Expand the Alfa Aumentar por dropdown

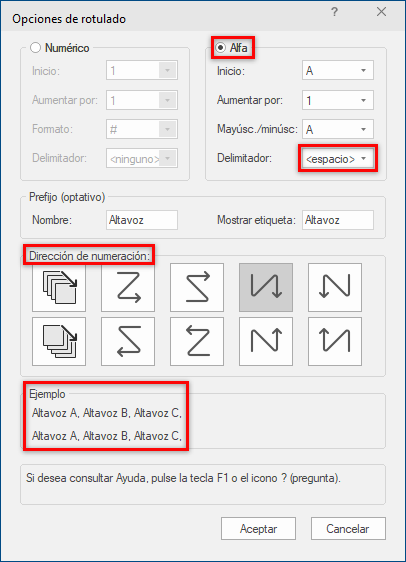click(x=338, y=100)
